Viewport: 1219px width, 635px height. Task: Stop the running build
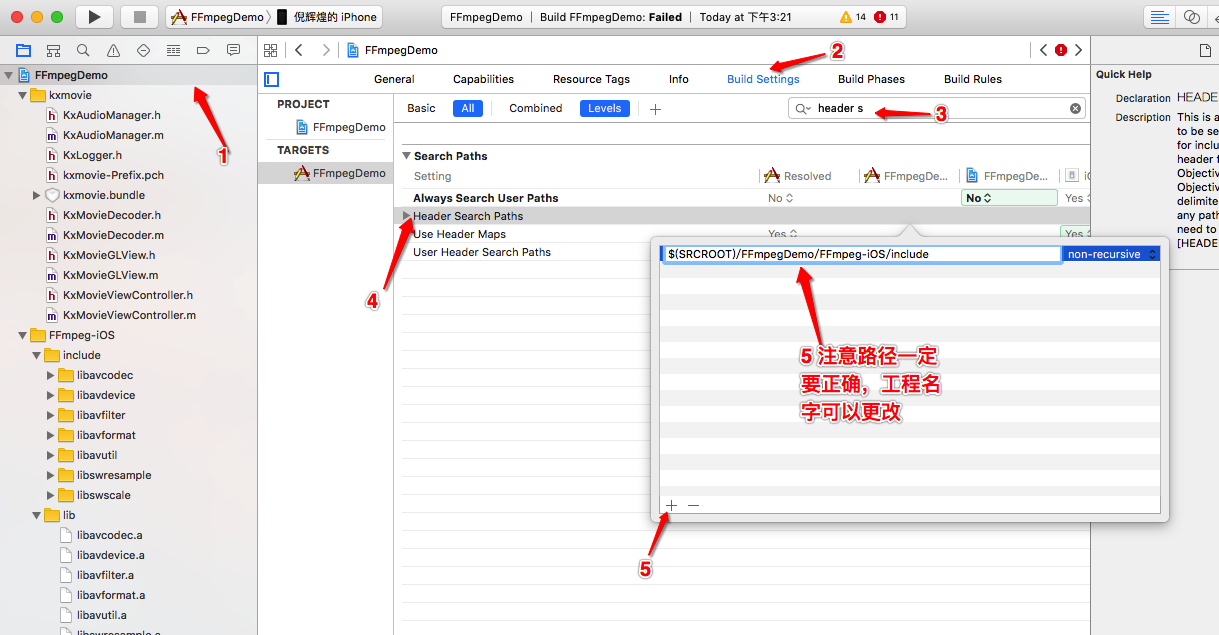[139, 17]
